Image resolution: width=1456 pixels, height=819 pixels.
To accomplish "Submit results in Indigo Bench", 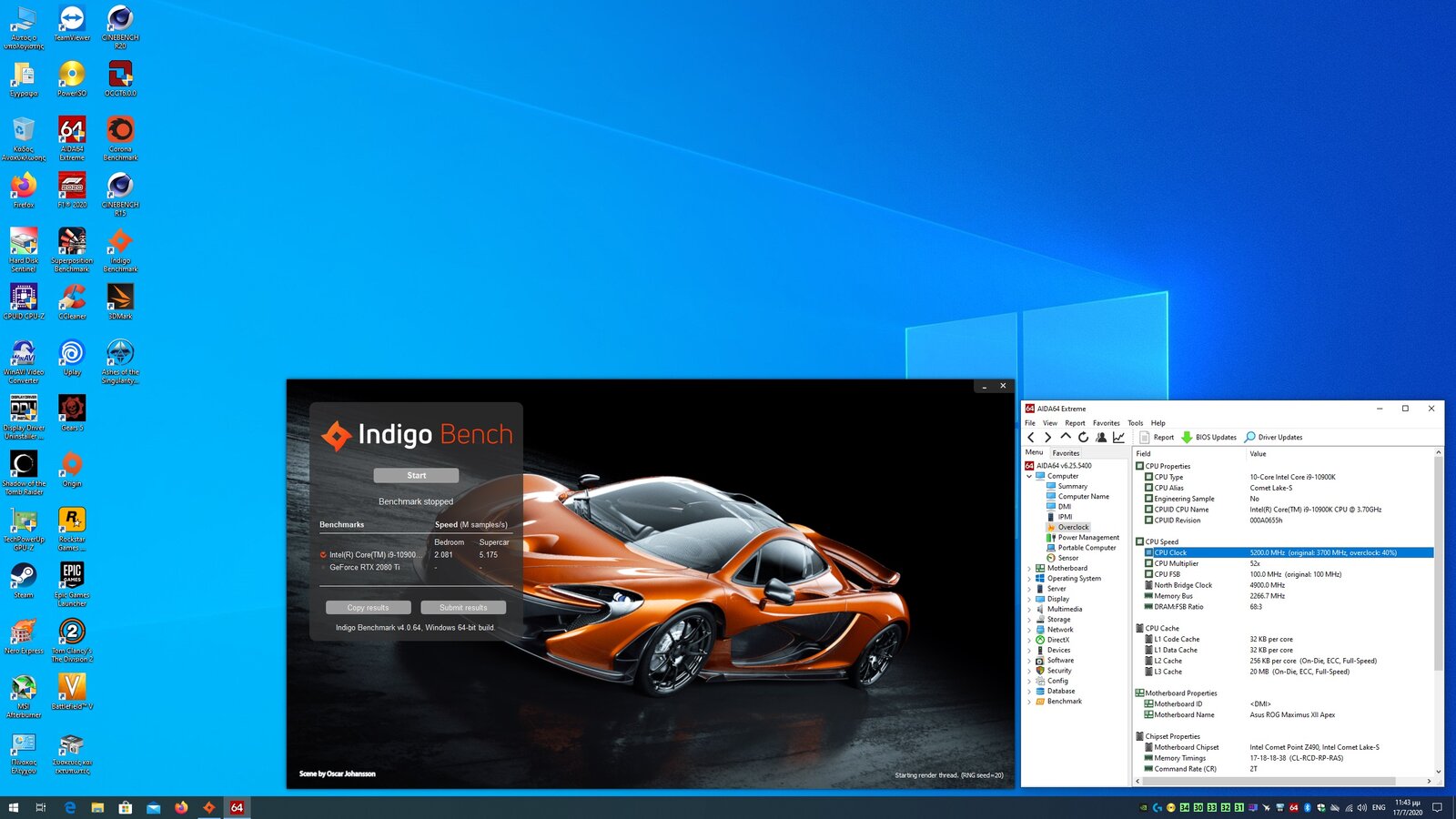I will coord(463,608).
